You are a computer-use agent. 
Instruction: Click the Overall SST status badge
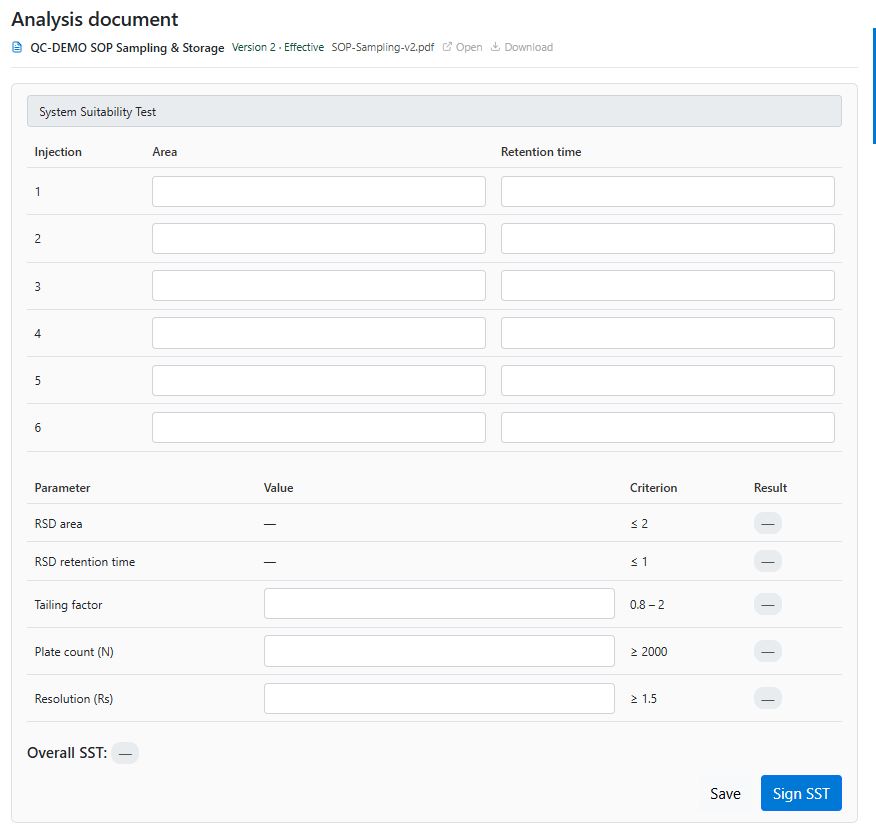coord(125,753)
